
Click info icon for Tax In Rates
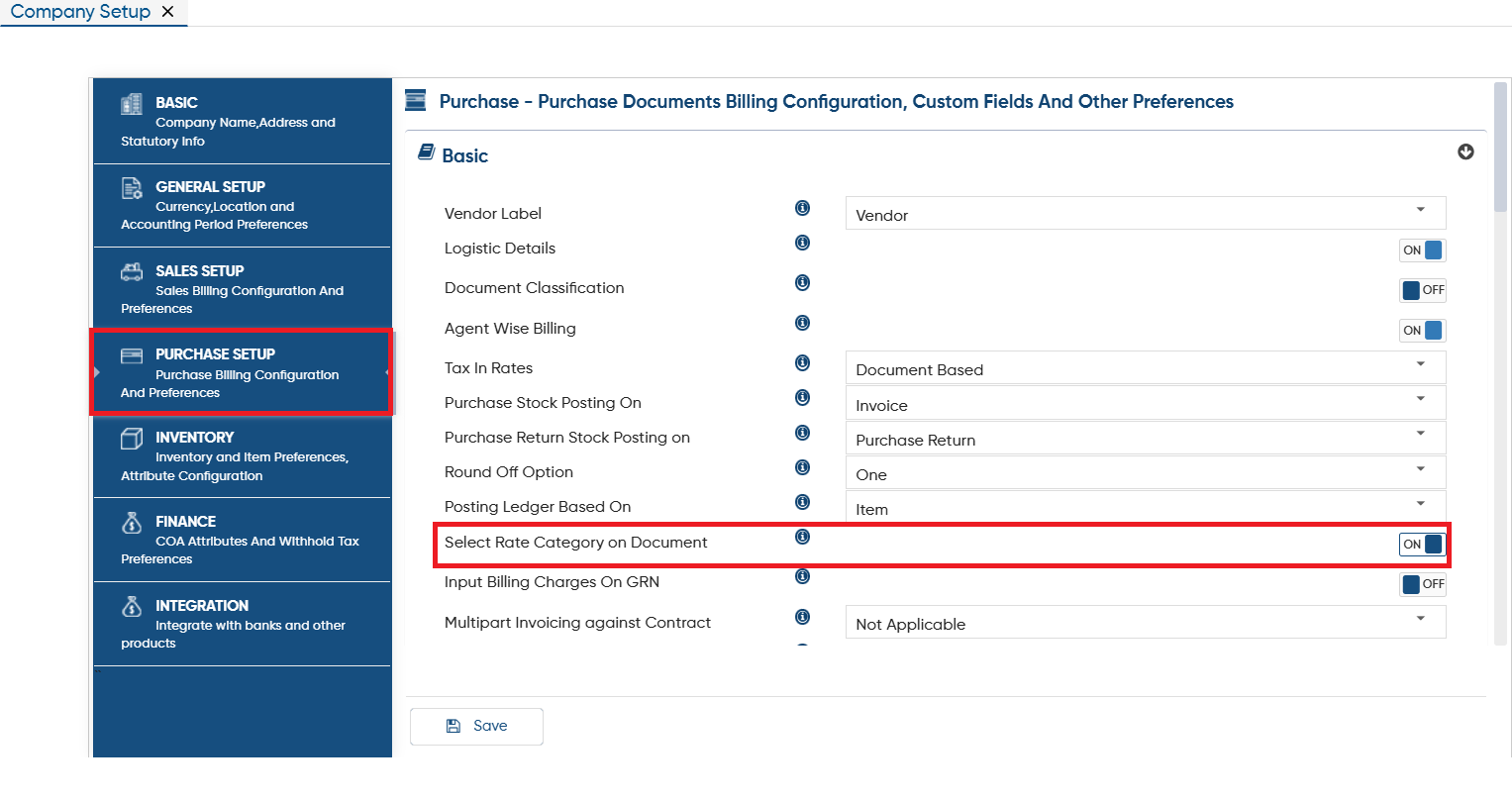tap(802, 362)
